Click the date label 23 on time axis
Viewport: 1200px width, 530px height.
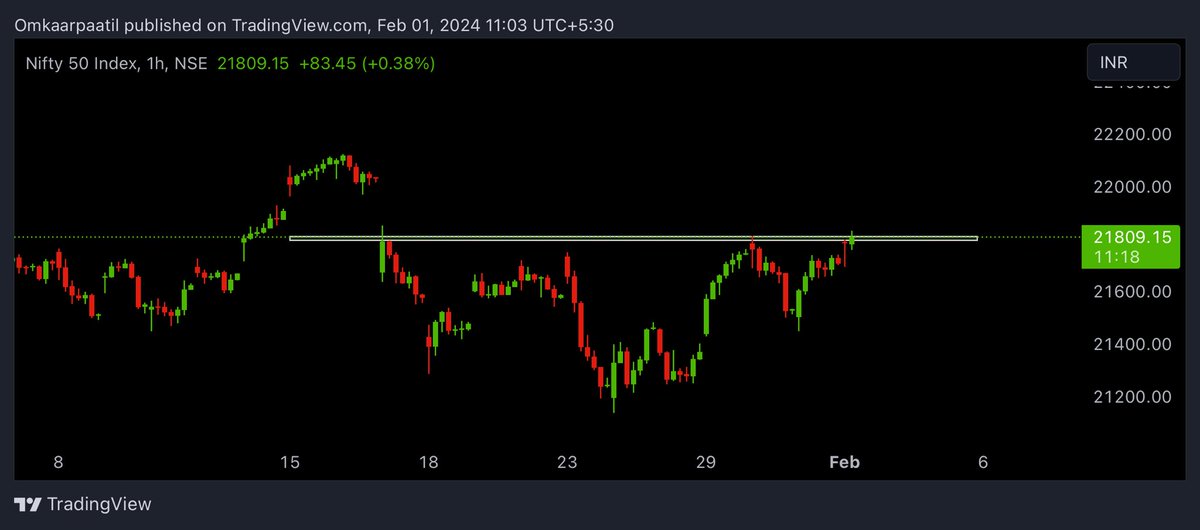click(567, 462)
